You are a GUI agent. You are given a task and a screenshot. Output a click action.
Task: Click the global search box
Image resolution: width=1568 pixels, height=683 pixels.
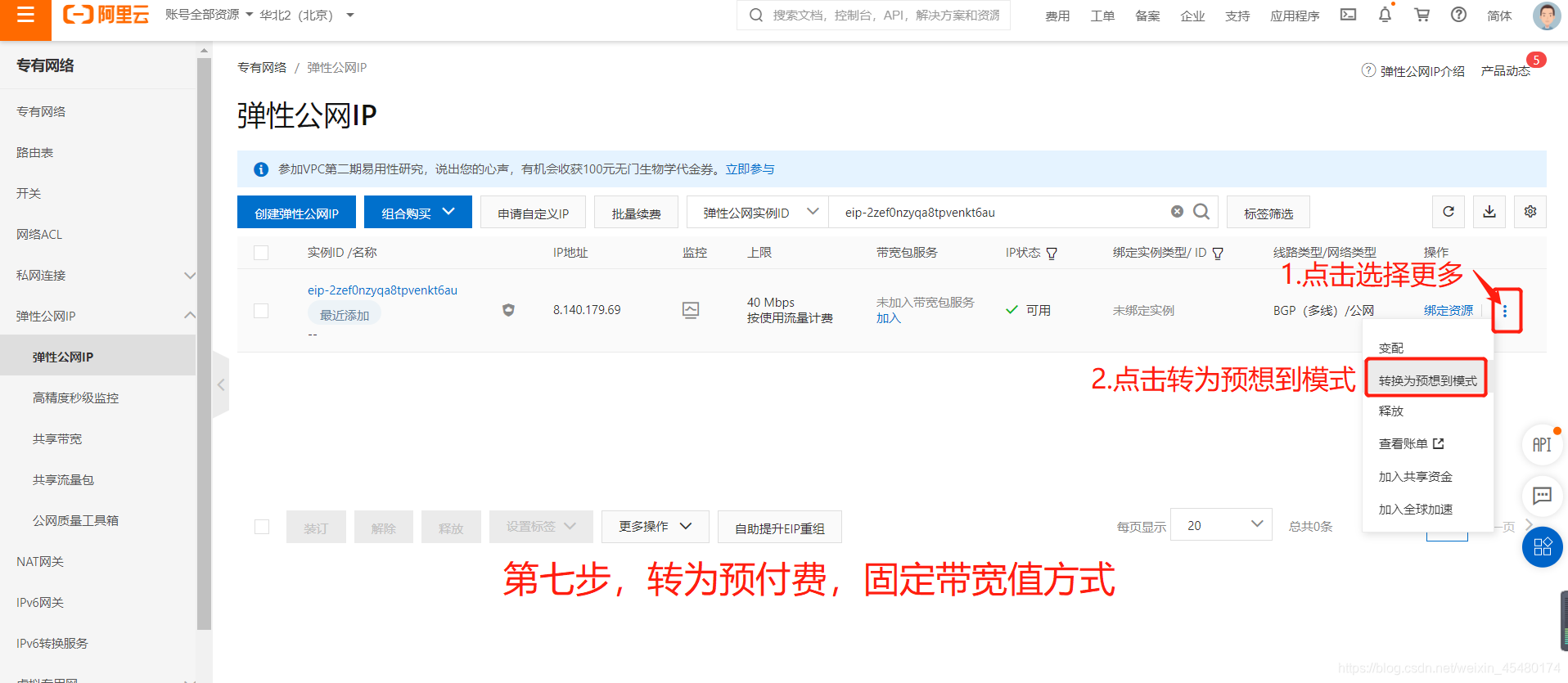pos(873,15)
